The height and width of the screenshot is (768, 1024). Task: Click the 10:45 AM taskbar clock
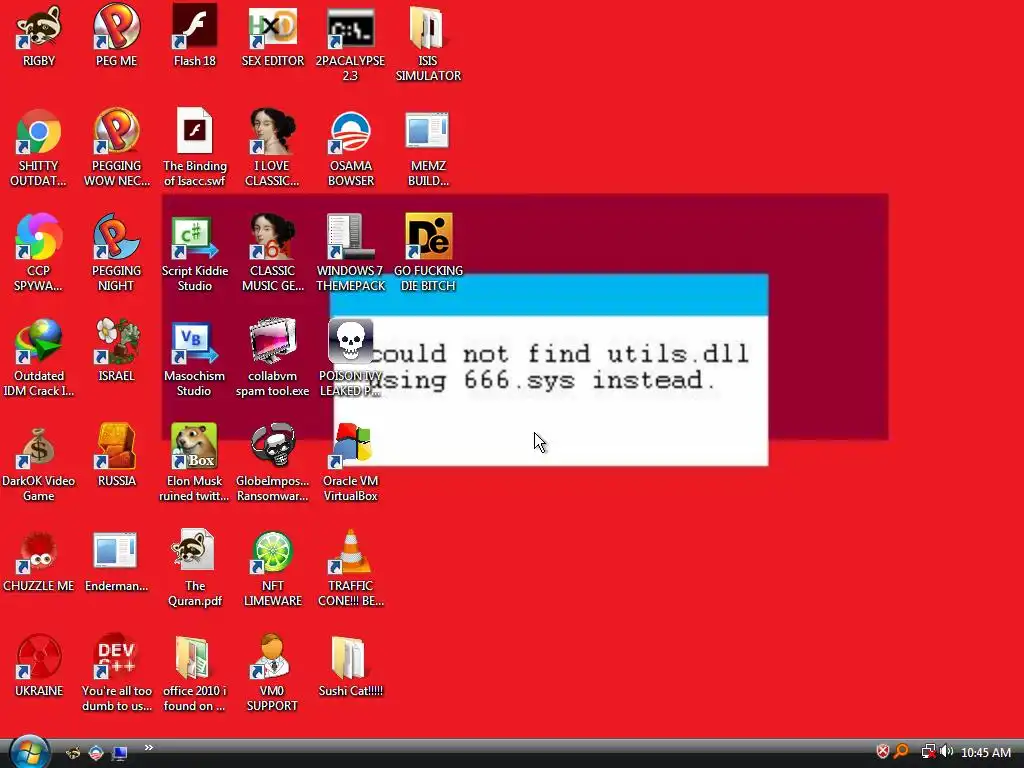[985, 753]
